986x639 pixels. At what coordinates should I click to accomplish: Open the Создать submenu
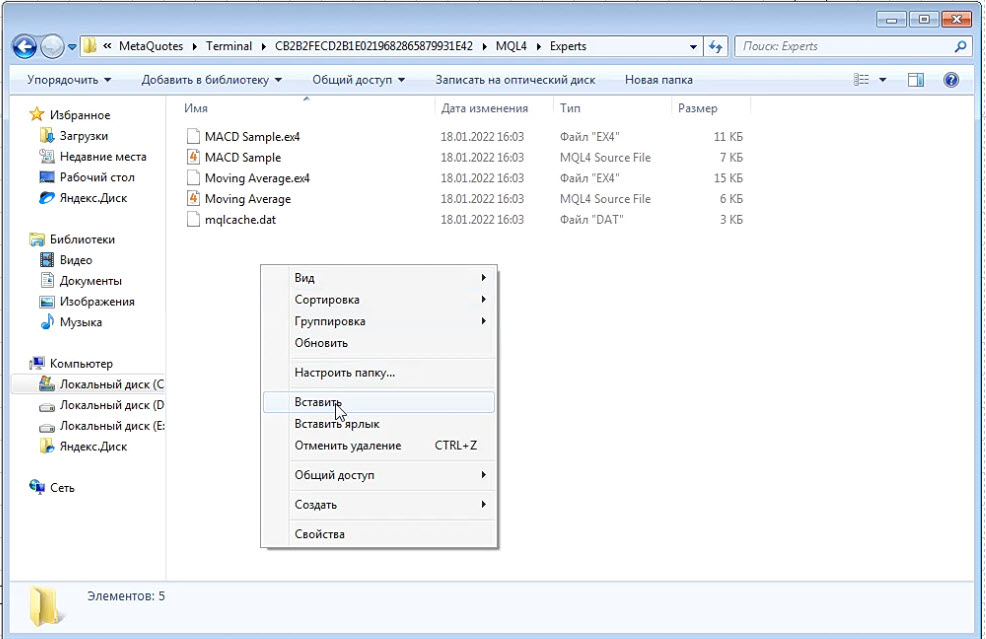point(316,505)
